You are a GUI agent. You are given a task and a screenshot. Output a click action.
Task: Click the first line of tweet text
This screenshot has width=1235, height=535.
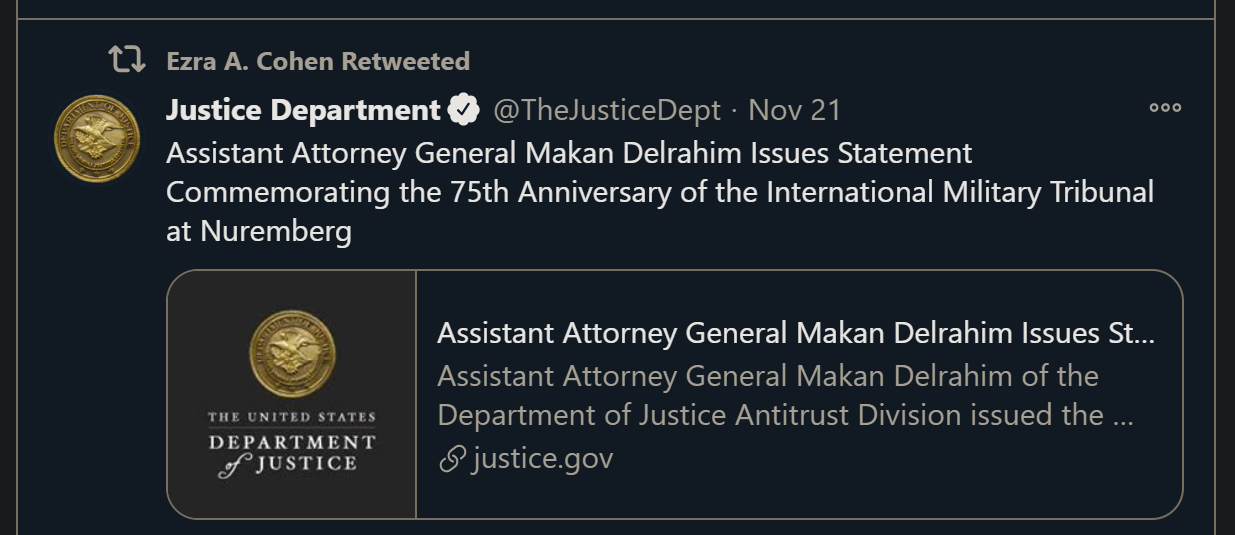coord(569,154)
